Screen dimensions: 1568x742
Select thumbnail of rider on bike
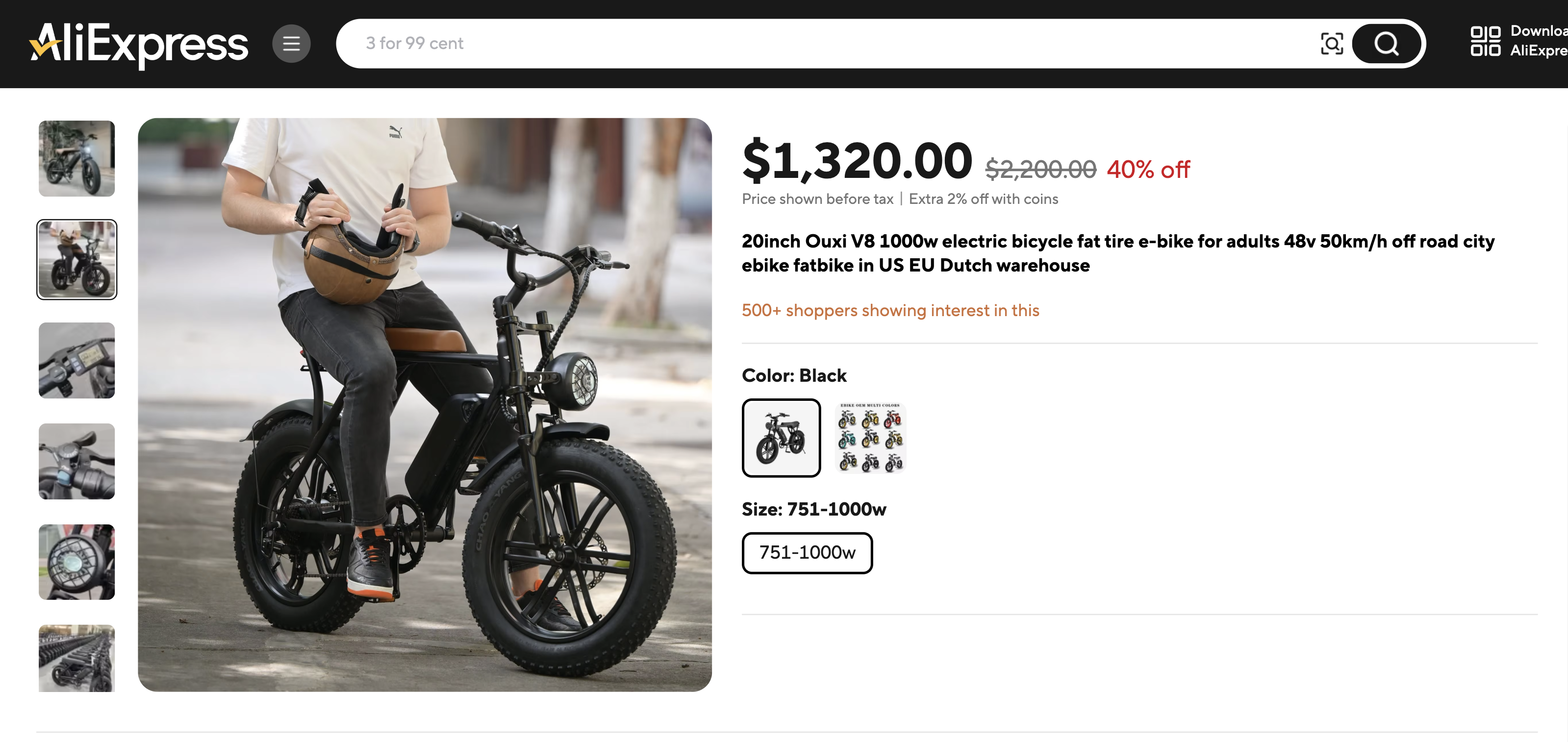pos(76,260)
